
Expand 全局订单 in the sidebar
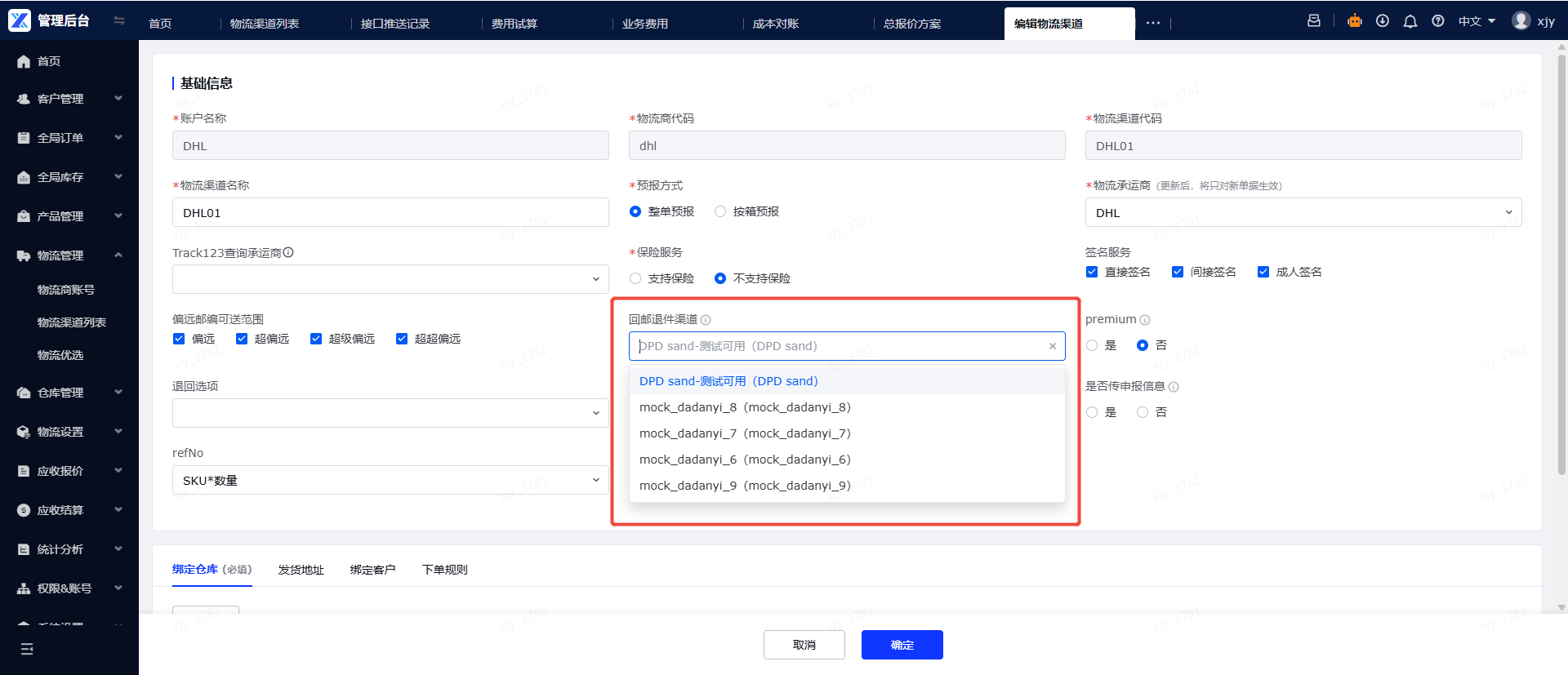(69, 138)
